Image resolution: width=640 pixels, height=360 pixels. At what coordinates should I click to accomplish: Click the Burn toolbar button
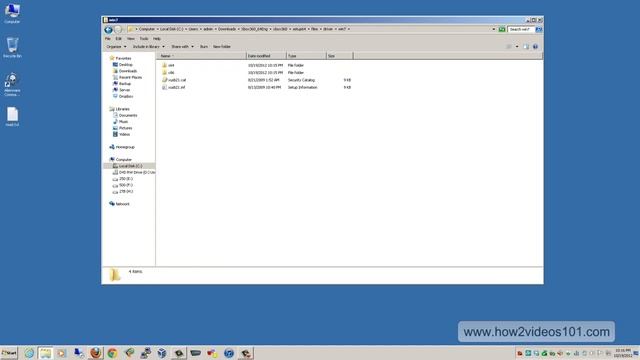point(204,47)
